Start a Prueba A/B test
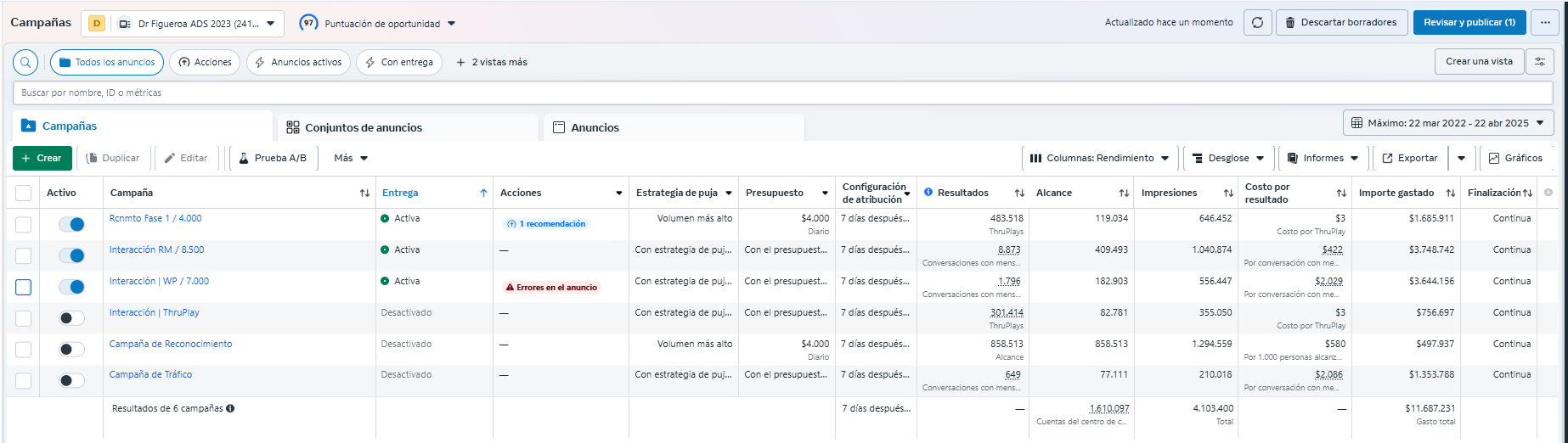1568x443 pixels. point(273,158)
